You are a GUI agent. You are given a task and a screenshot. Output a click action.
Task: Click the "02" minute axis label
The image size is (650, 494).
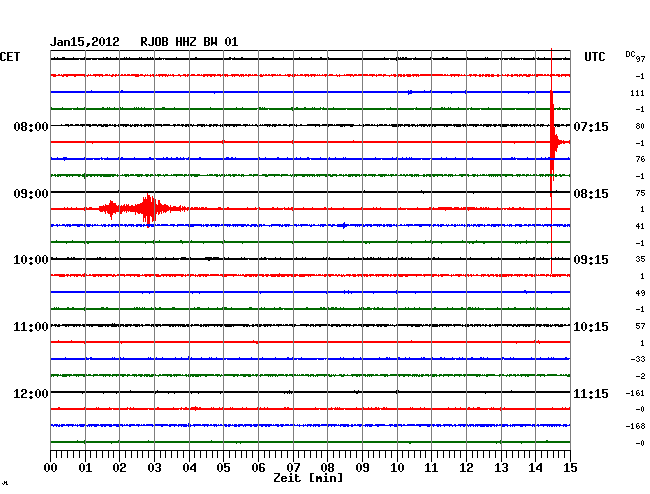coord(119,468)
